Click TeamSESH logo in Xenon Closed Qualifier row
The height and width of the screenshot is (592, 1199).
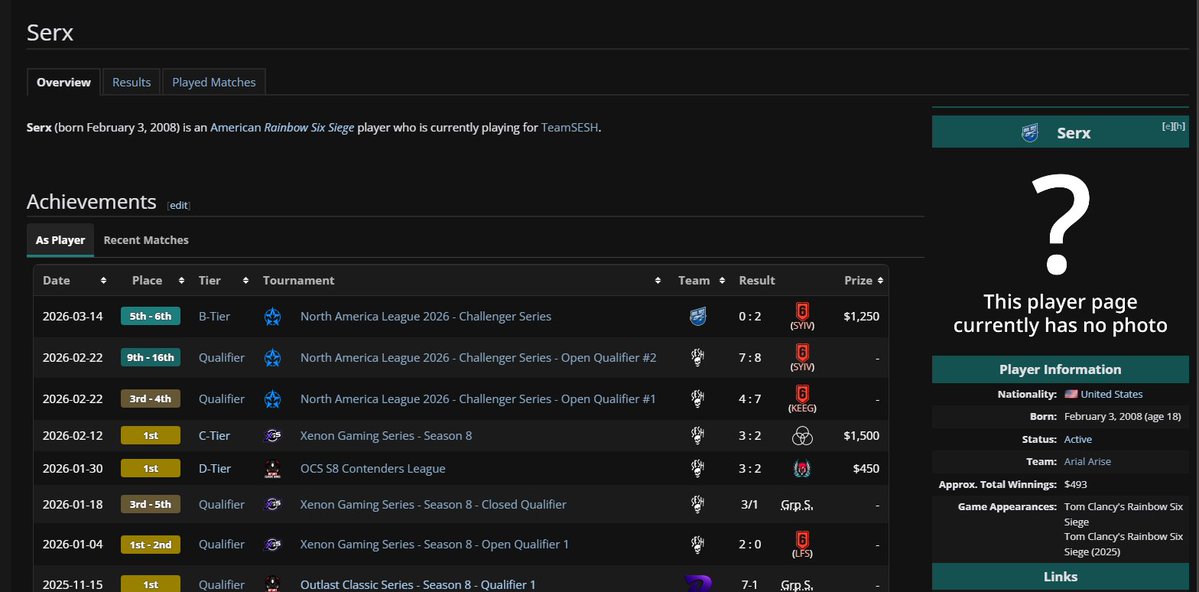(697, 504)
